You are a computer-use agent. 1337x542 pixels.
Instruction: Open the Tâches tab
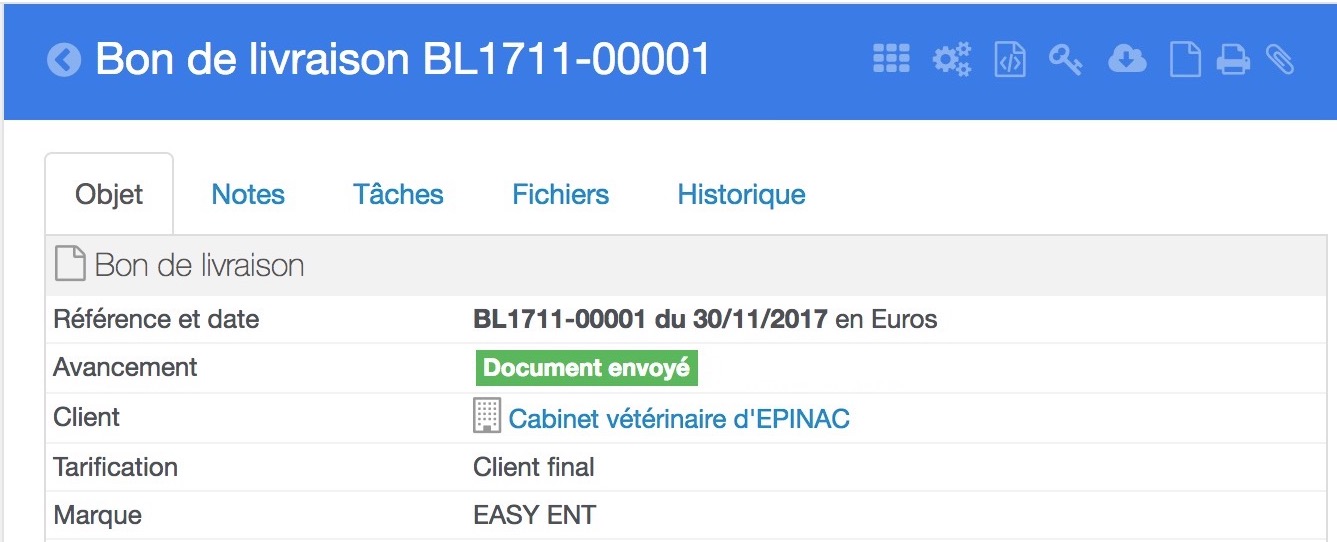click(398, 194)
